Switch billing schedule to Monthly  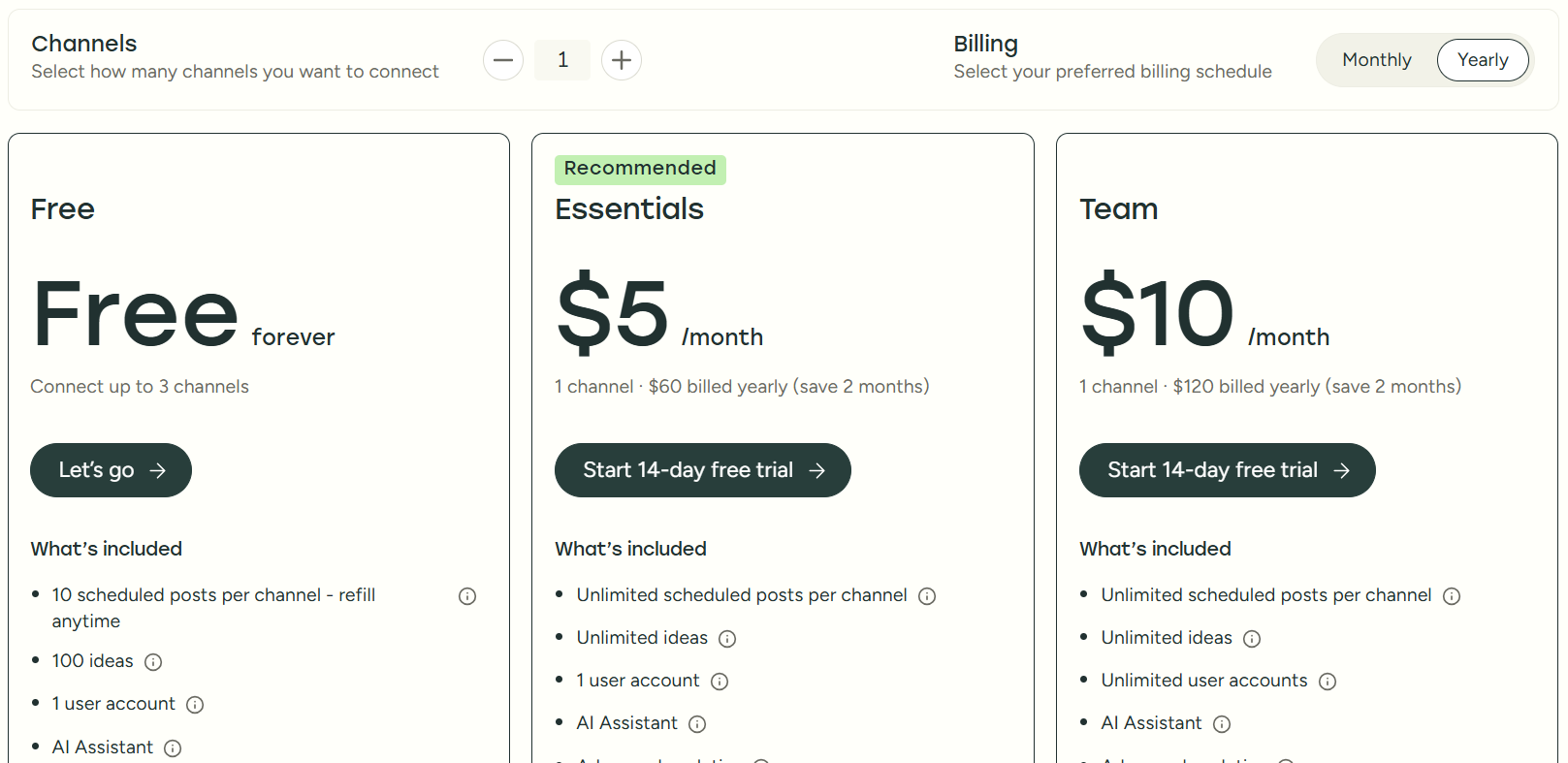point(1376,60)
